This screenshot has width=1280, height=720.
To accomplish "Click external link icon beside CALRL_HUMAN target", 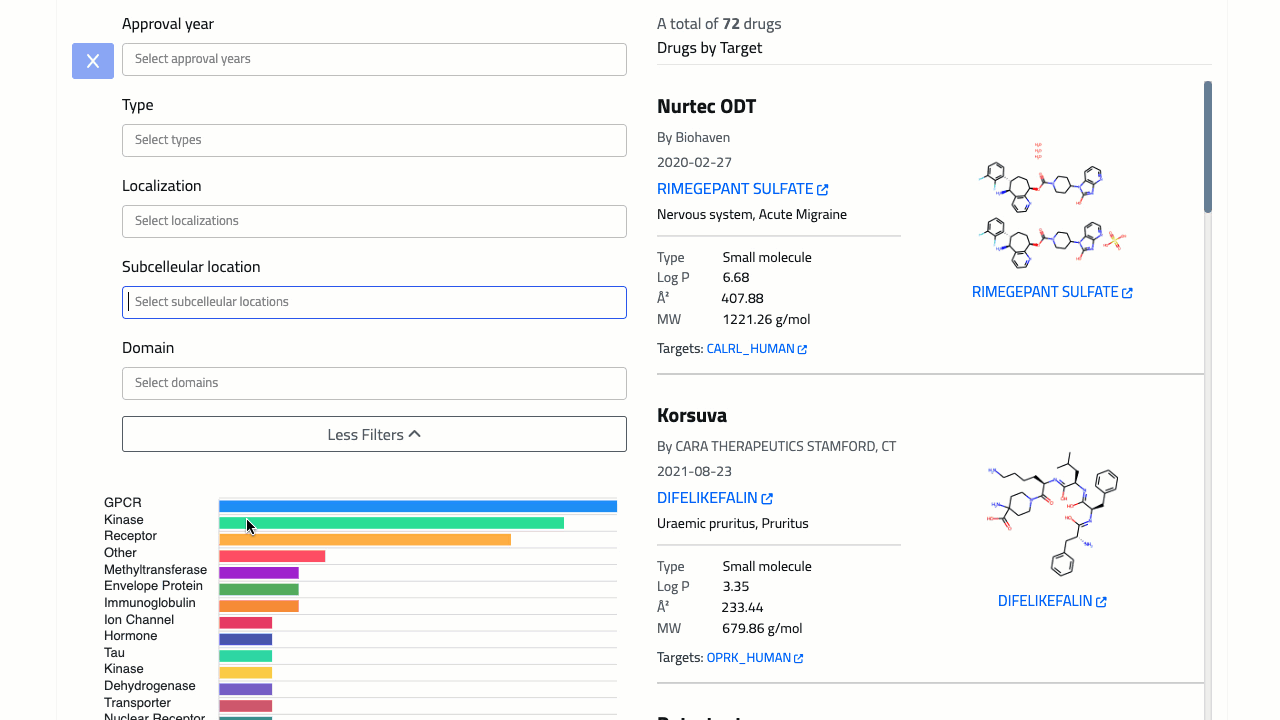I will [x=804, y=348].
